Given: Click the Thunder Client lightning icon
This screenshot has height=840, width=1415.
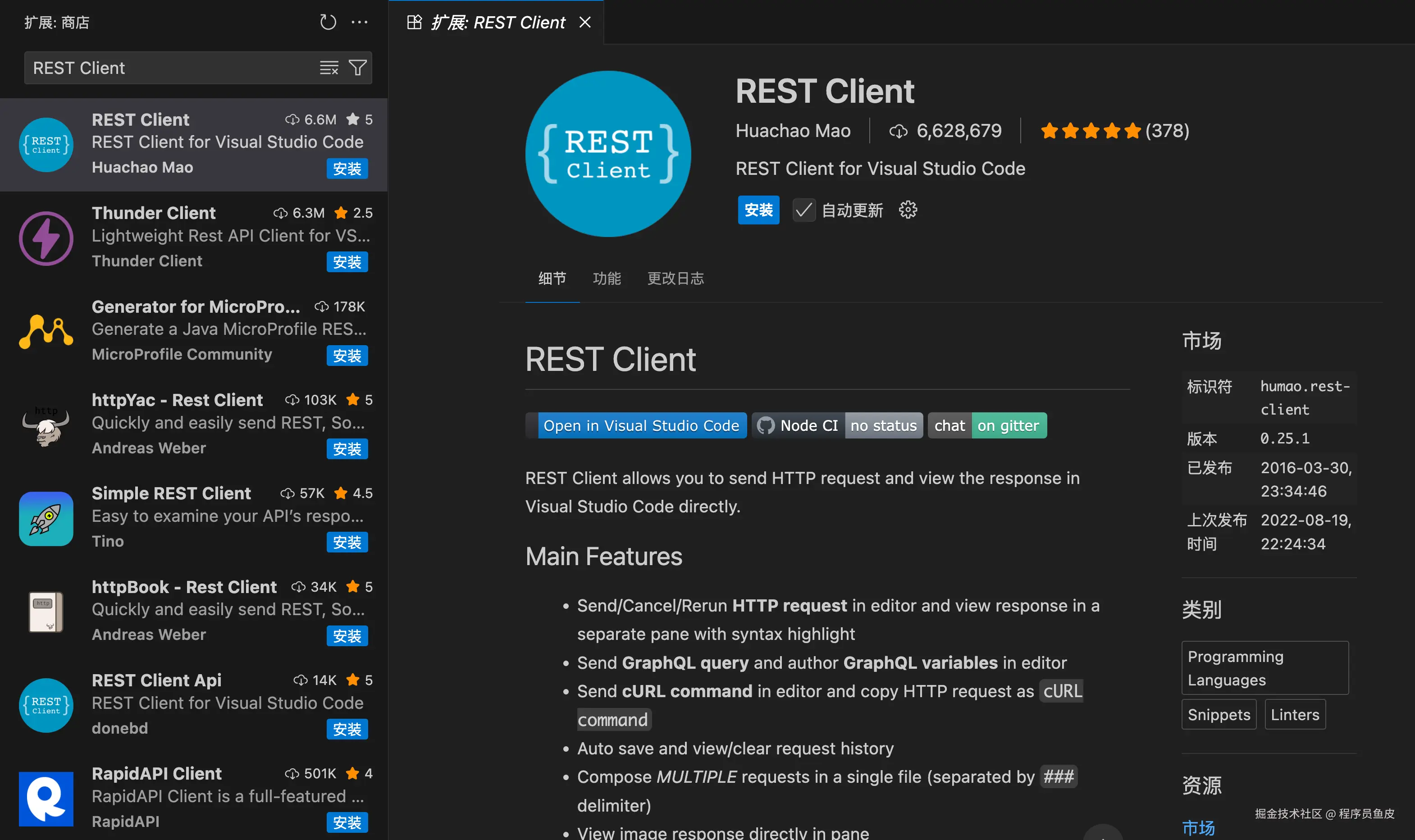Looking at the screenshot, I should [x=46, y=238].
